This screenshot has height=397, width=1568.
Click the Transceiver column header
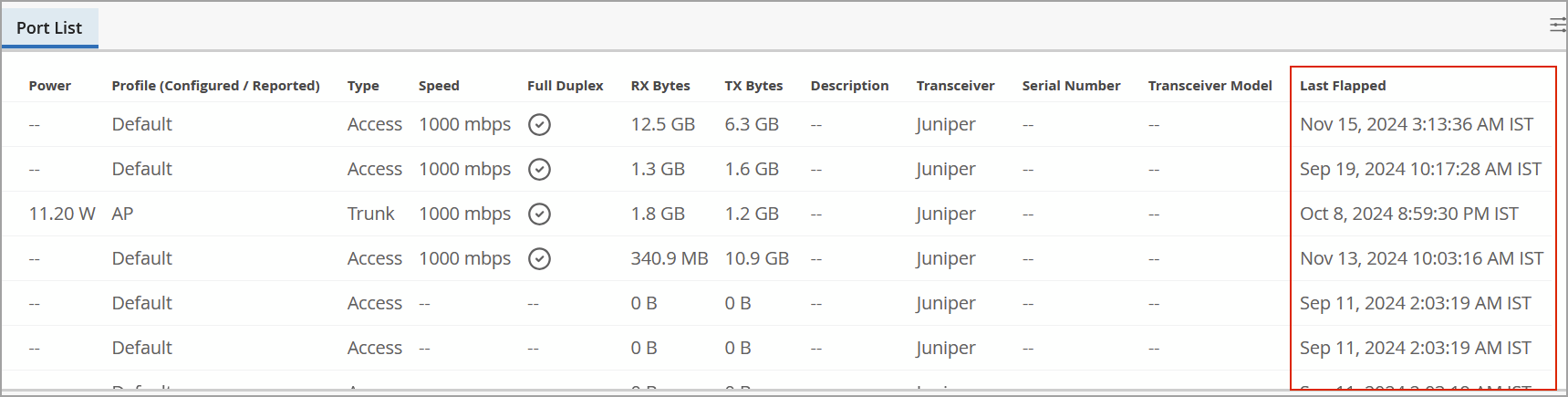tap(955, 86)
